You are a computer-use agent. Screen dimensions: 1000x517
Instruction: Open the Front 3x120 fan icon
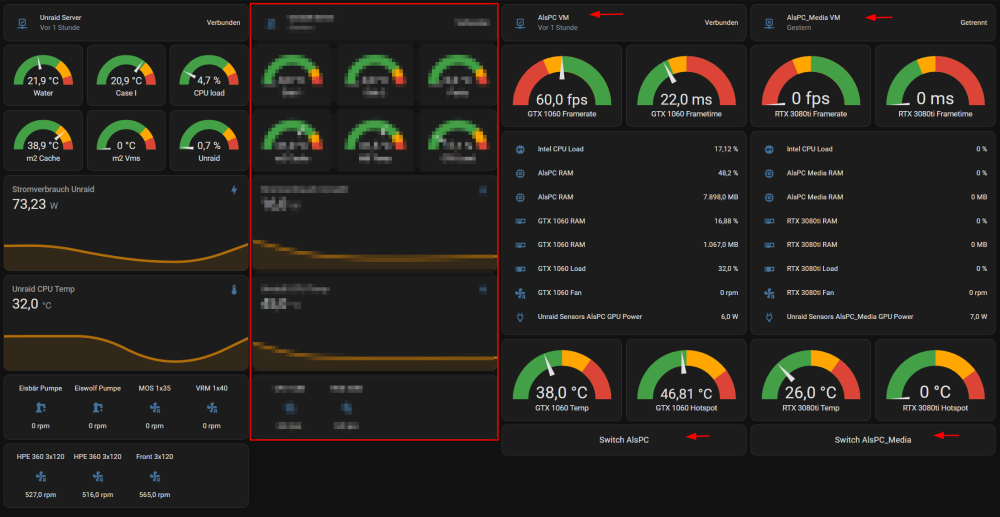click(x=154, y=476)
